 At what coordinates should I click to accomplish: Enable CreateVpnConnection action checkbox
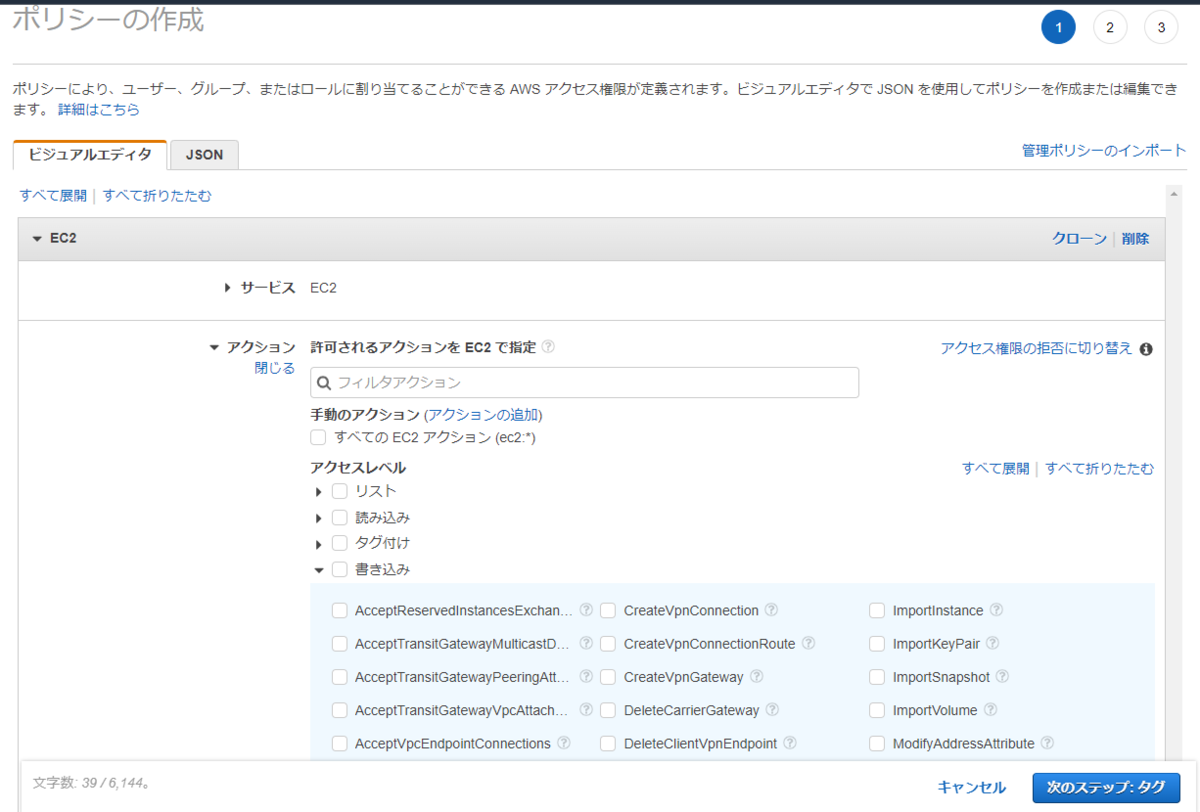pos(608,610)
